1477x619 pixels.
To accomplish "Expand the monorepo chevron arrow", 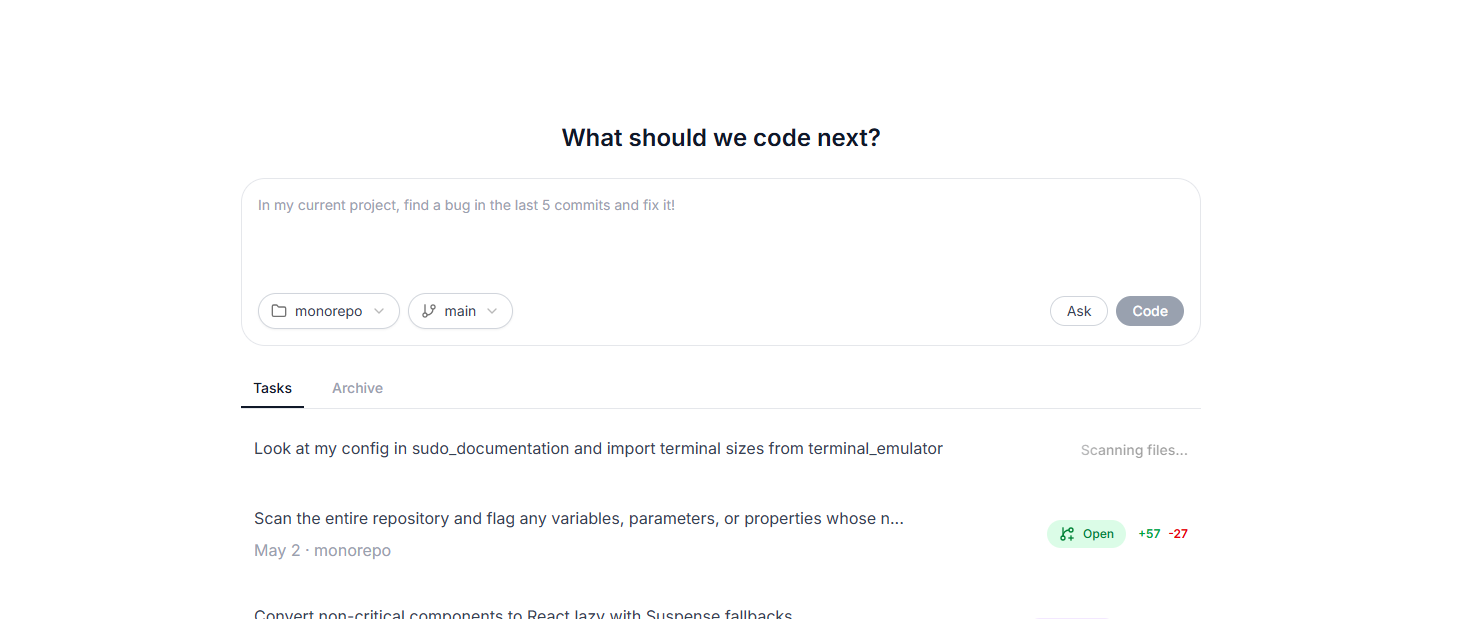I will 379,311.
